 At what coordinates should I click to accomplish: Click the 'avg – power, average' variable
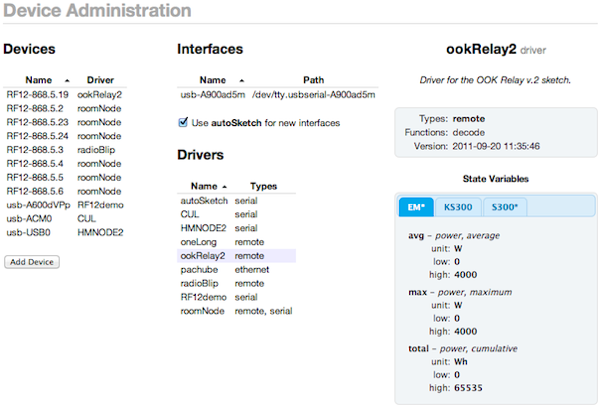click(x=454, y=236)
